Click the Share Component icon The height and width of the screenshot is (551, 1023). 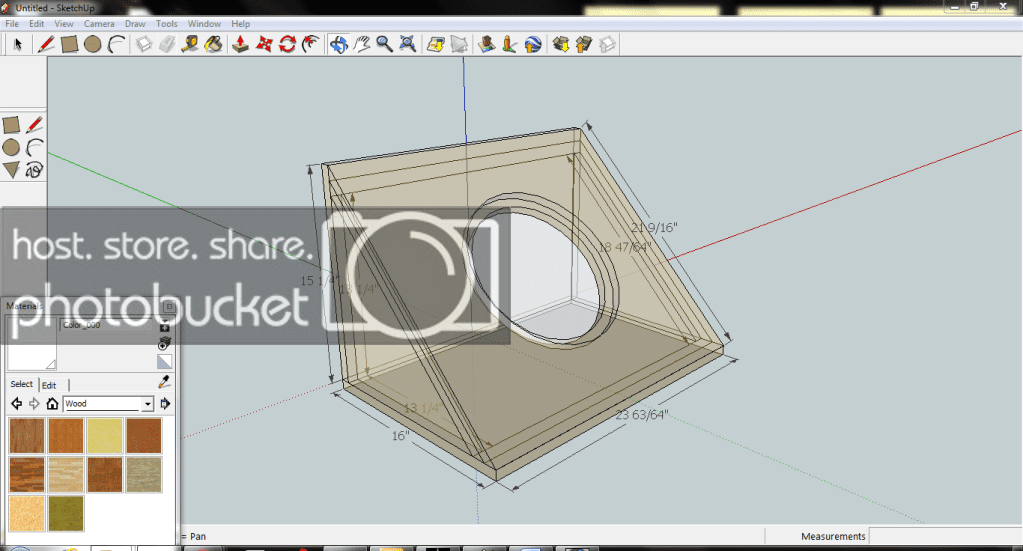(x=607, y=44)
